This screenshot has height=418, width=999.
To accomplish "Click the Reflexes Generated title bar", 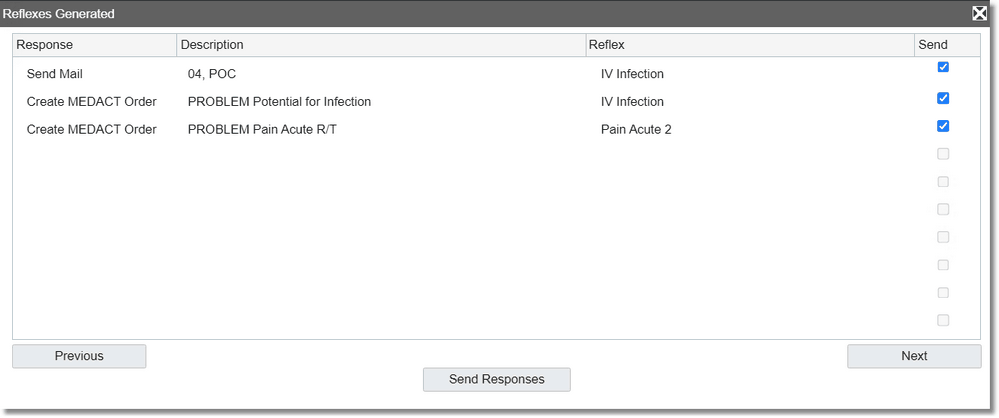I will [484, 13].
